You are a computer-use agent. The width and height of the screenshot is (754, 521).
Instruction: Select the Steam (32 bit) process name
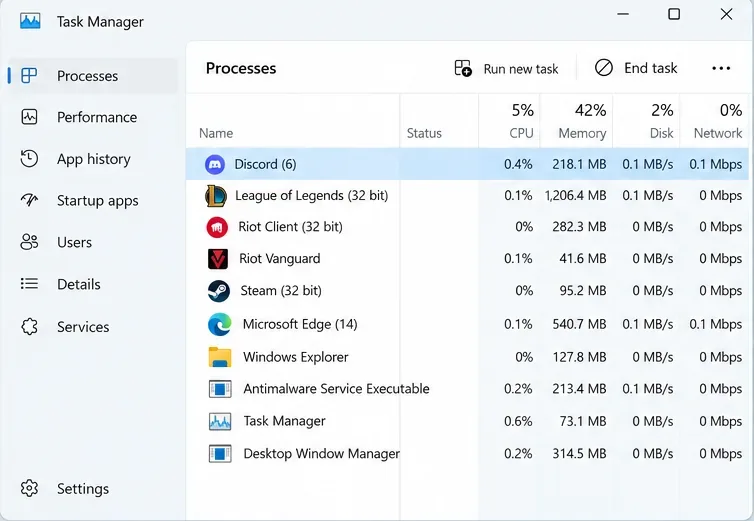click(x=281, y=291)
